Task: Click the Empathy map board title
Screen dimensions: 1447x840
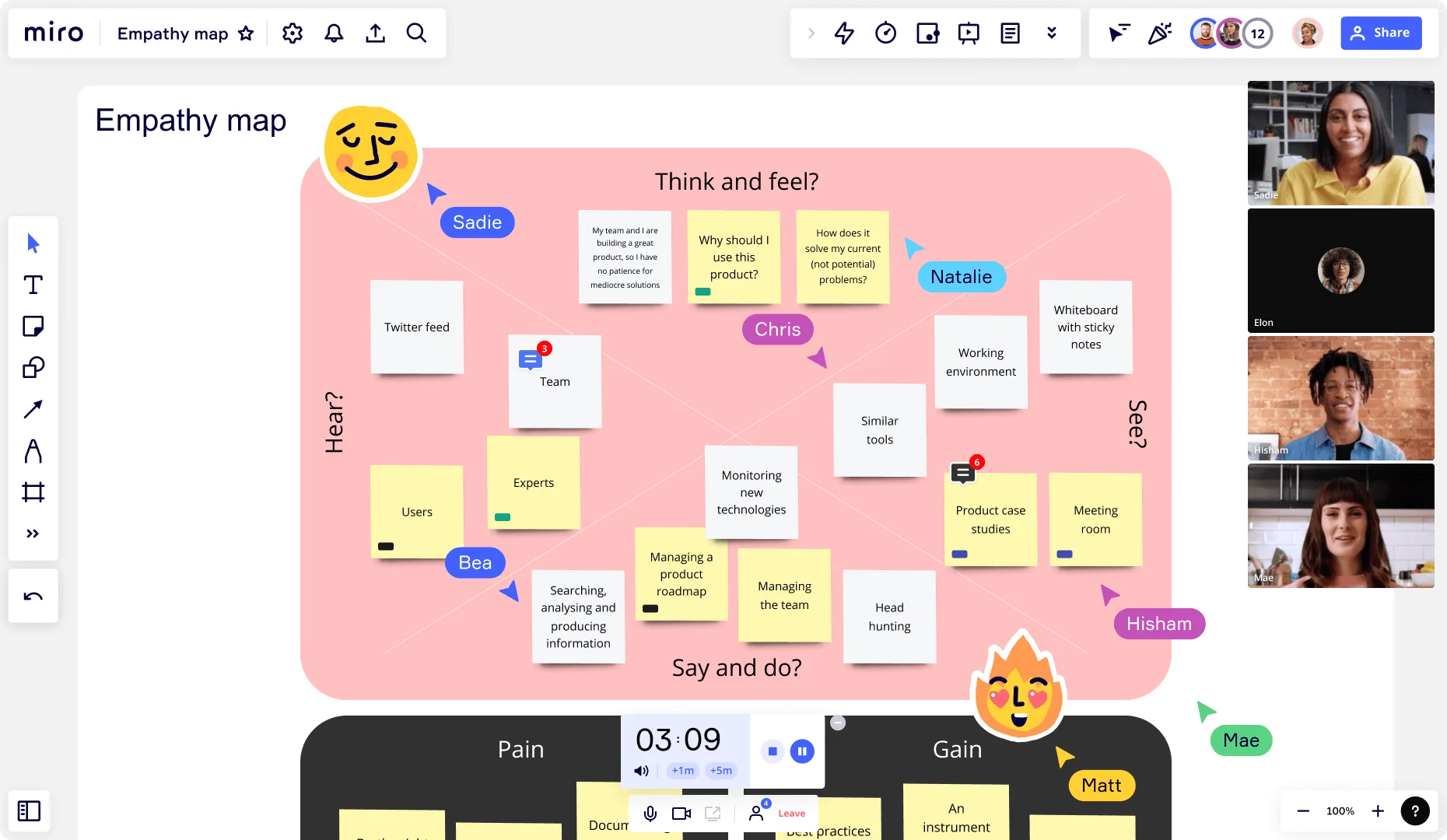Action: [x=173, y=33]
